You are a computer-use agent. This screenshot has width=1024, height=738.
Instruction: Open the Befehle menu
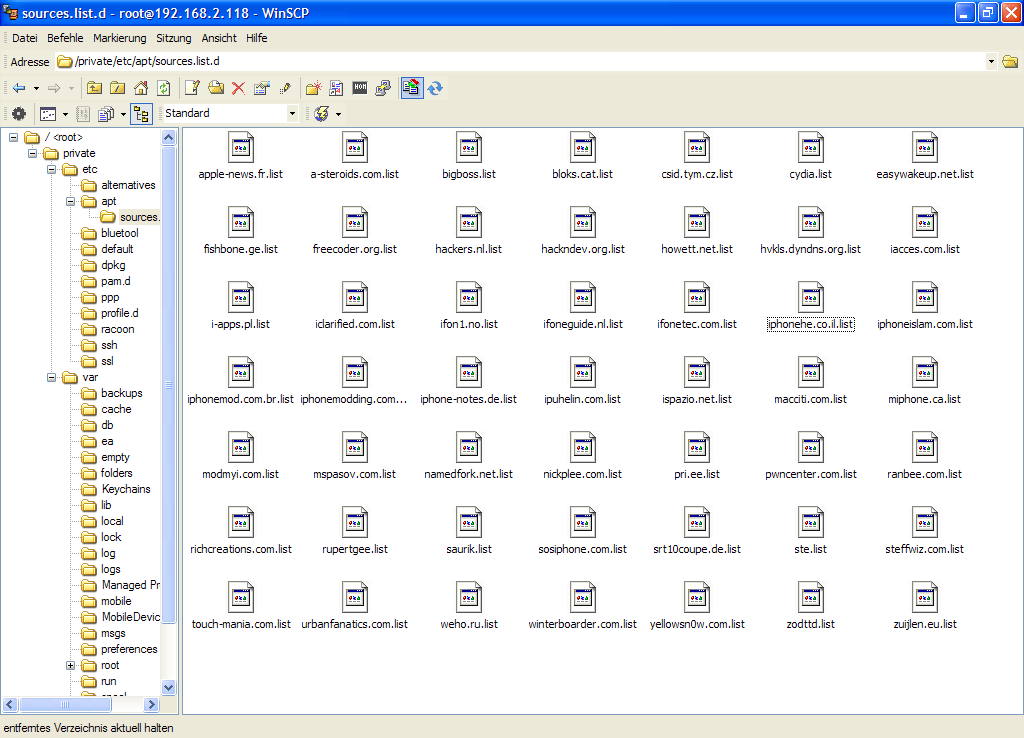click(65, 38)
